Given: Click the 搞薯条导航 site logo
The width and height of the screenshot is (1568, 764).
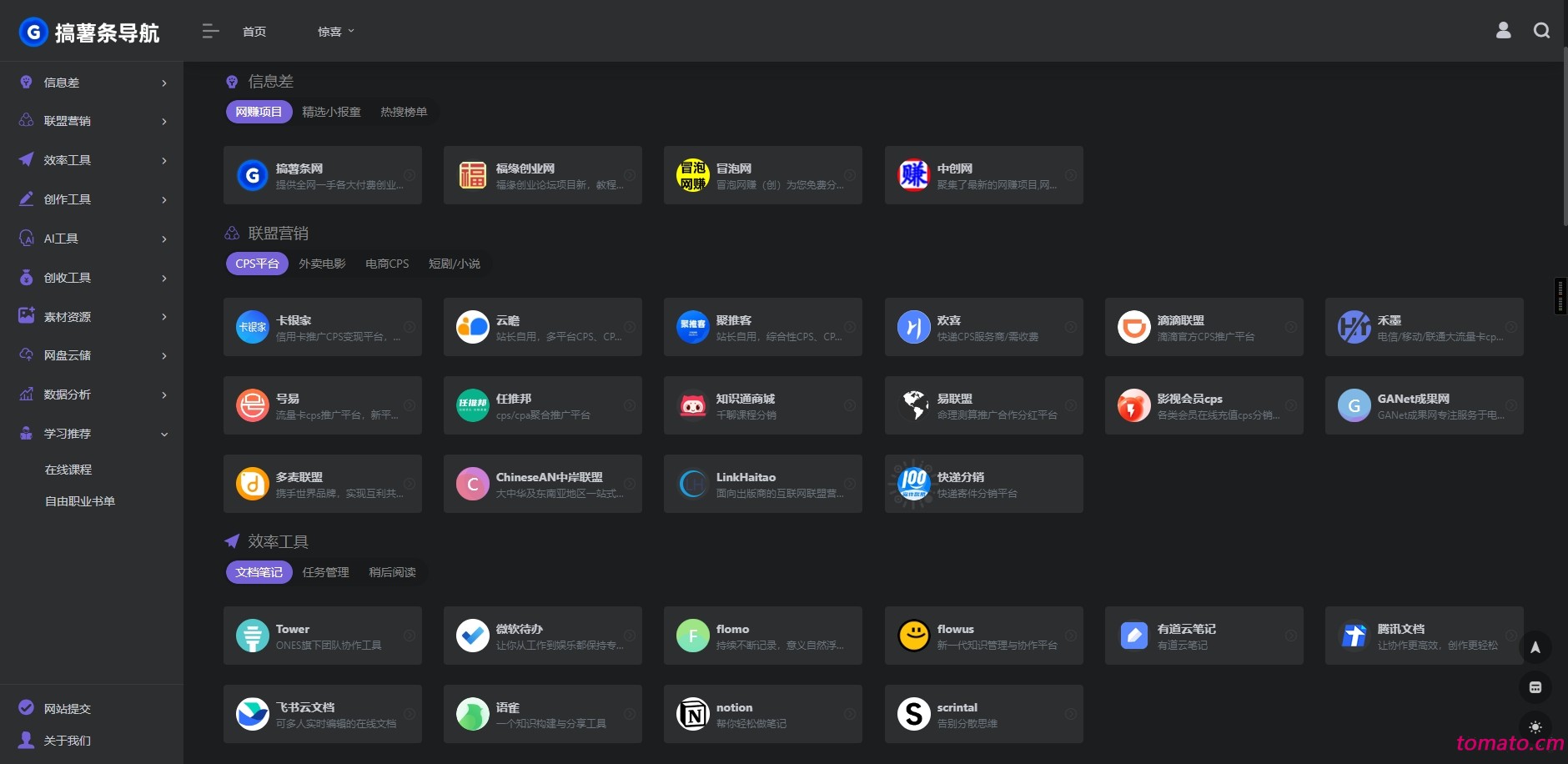Looking at the screenshot, I should pyautogui.click(x=89, y=33).
